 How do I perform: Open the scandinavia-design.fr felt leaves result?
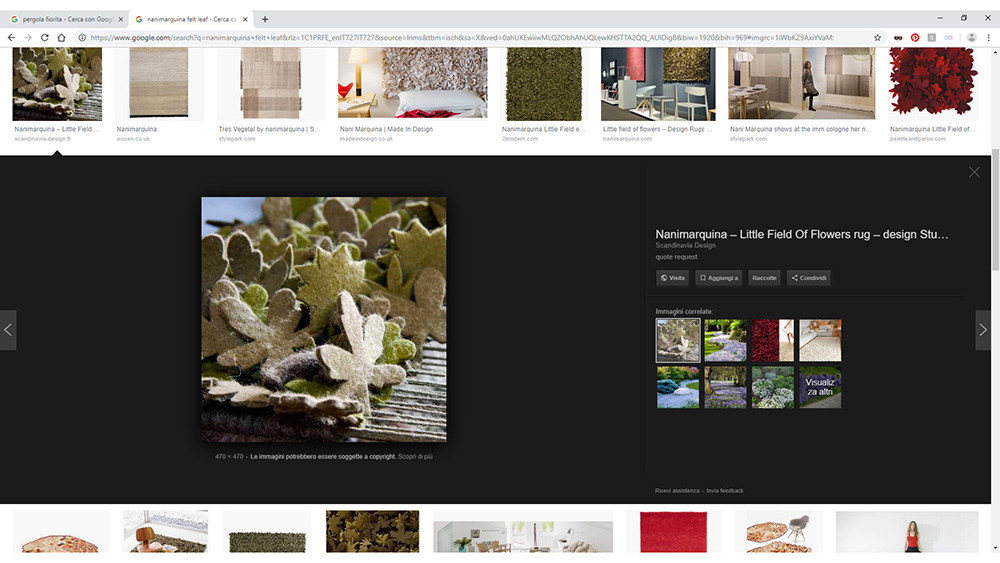(57, 84)
